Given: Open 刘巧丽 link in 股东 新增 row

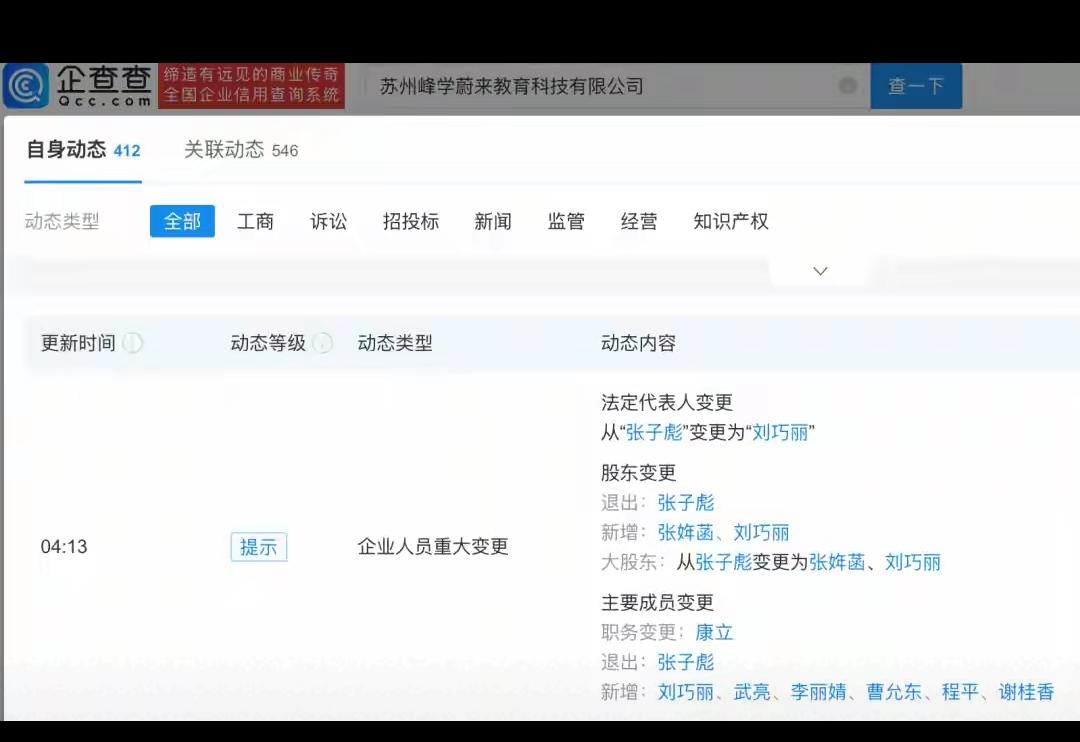Looking at the screenshot, I should (761, 532).
